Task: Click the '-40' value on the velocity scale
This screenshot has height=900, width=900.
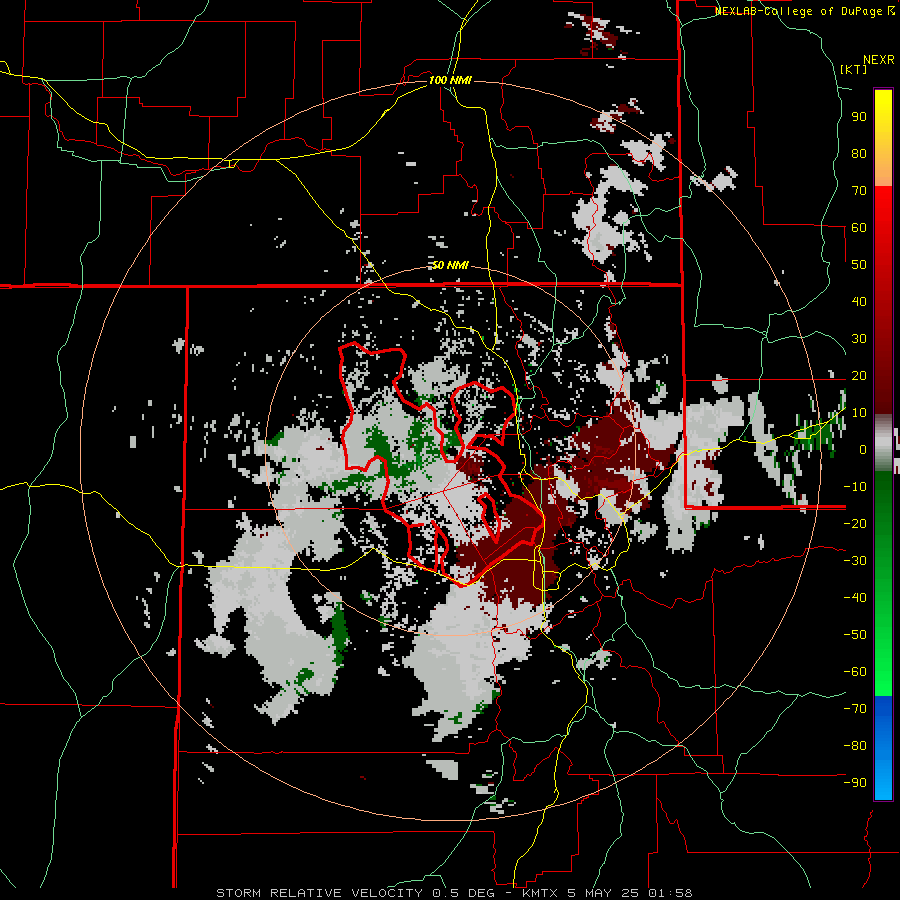Action: [x=855, y=598]
